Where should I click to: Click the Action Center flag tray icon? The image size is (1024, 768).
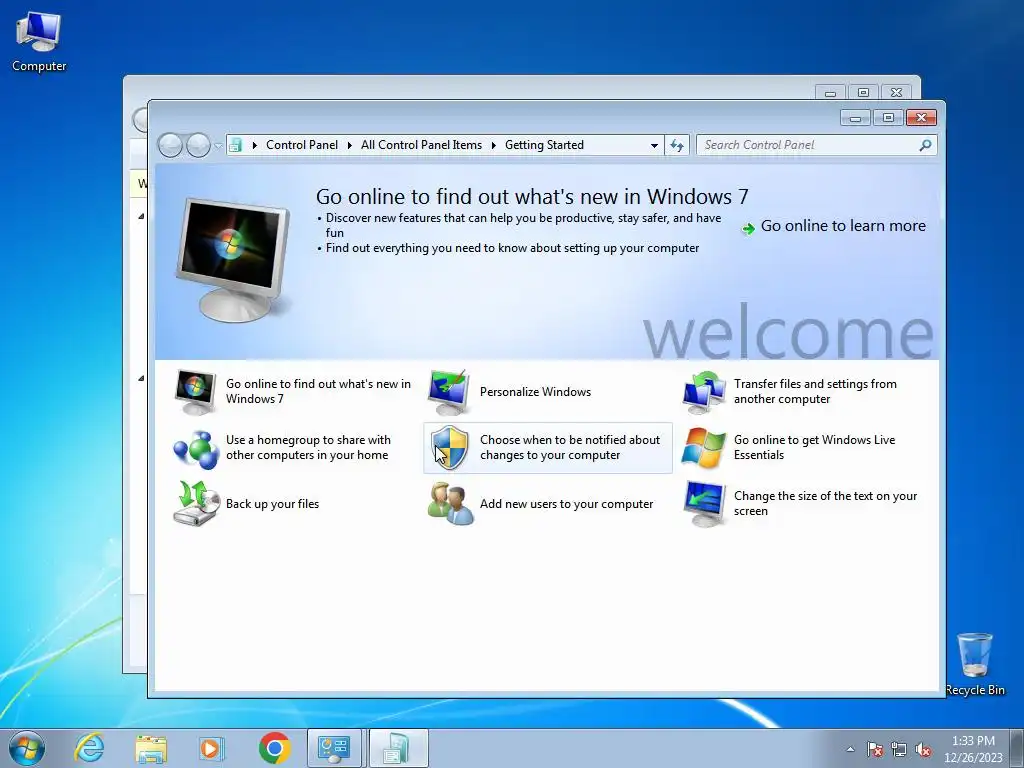pyautogui.click(x=874, y=749)
